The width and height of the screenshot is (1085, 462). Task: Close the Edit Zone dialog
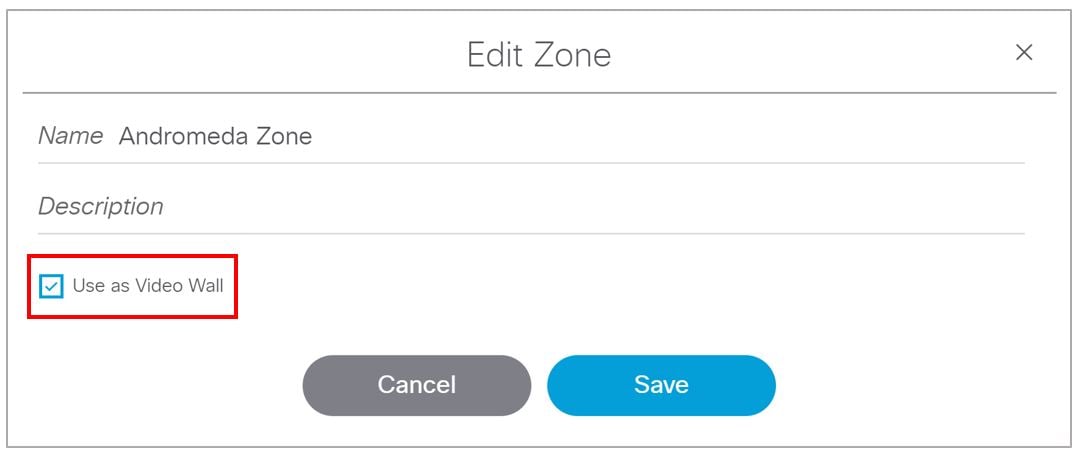click(x=1023, y=53)
